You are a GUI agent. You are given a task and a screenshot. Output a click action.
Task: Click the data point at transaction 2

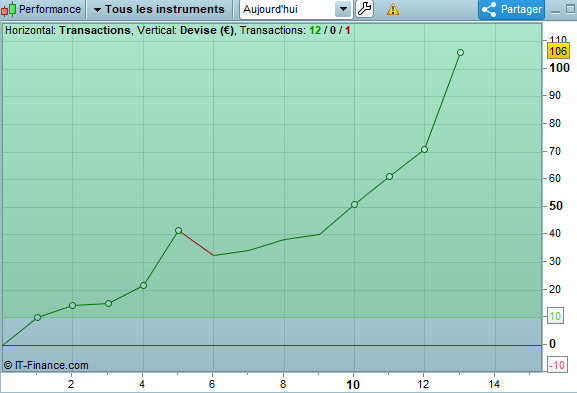pos(72,305)
